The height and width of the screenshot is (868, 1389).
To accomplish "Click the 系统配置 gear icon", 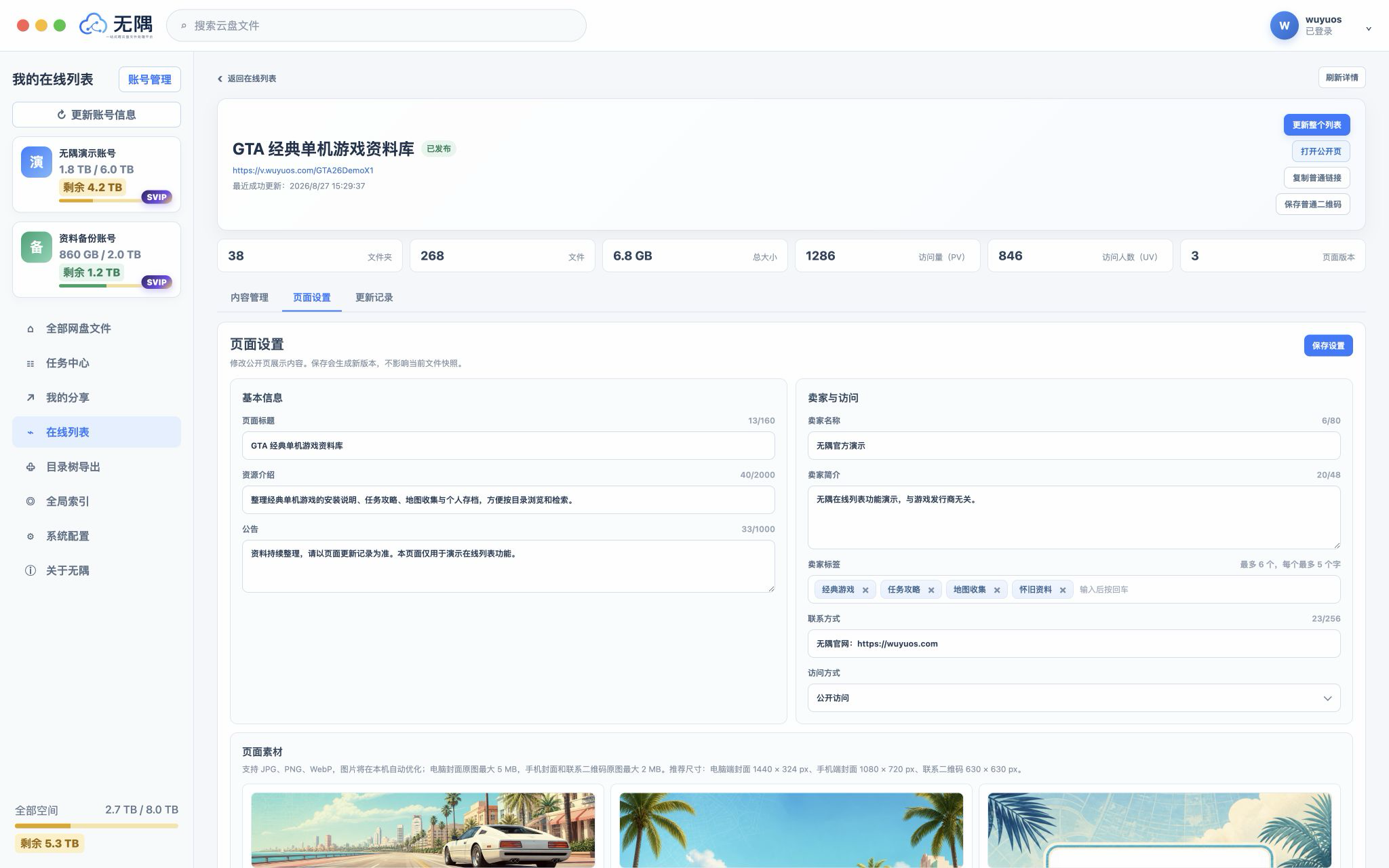I will tap(31, 536).
